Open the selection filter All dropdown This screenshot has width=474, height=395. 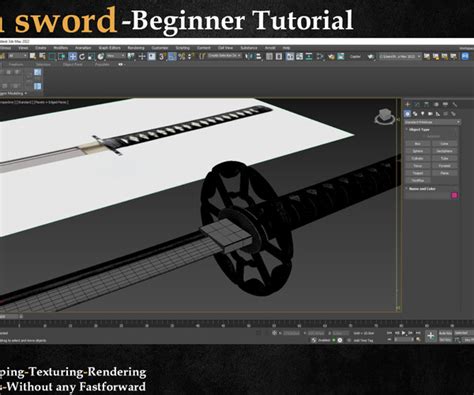pyautogui.click(x=17, y=56)
